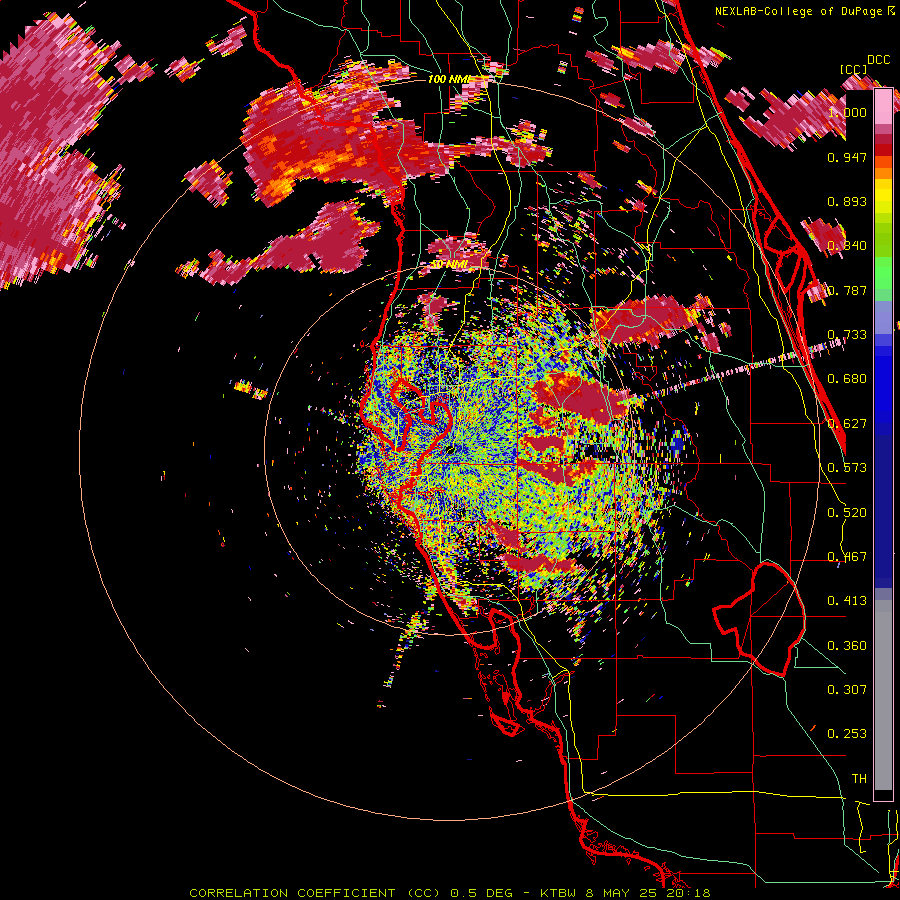
Task: Click the 1.000 value on the CC legend
Action: coord(847,112)
